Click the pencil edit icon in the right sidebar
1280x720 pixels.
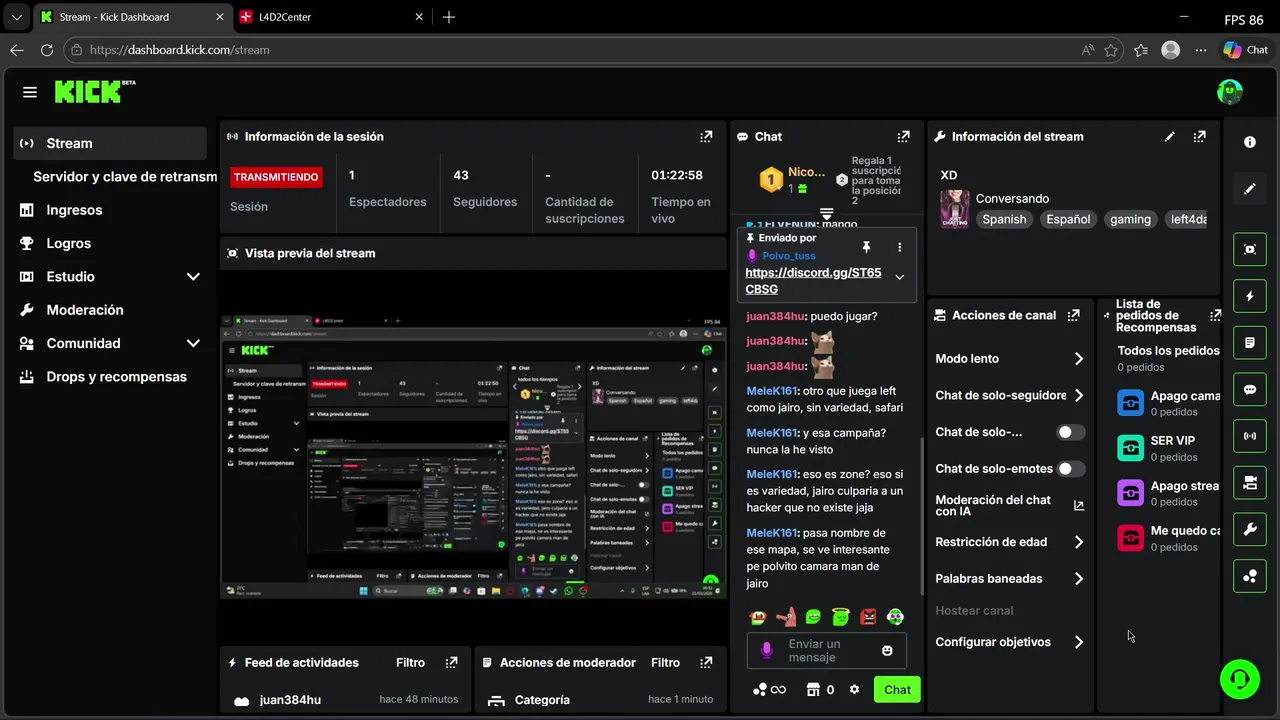(1250, 188)
